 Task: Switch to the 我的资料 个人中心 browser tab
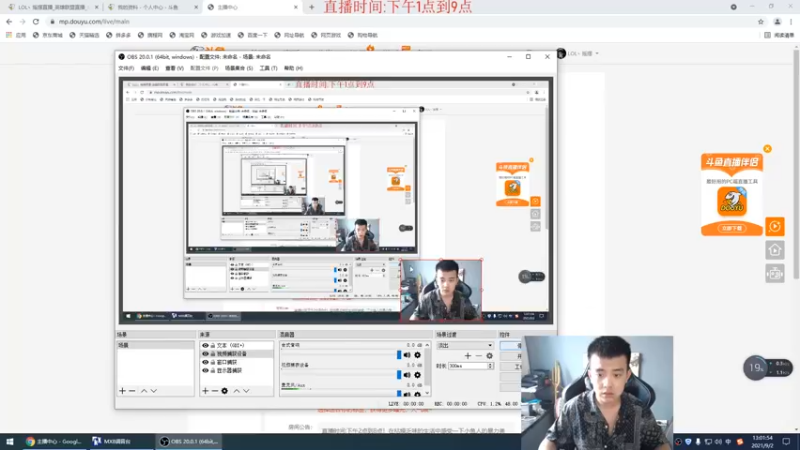point(152,7)
